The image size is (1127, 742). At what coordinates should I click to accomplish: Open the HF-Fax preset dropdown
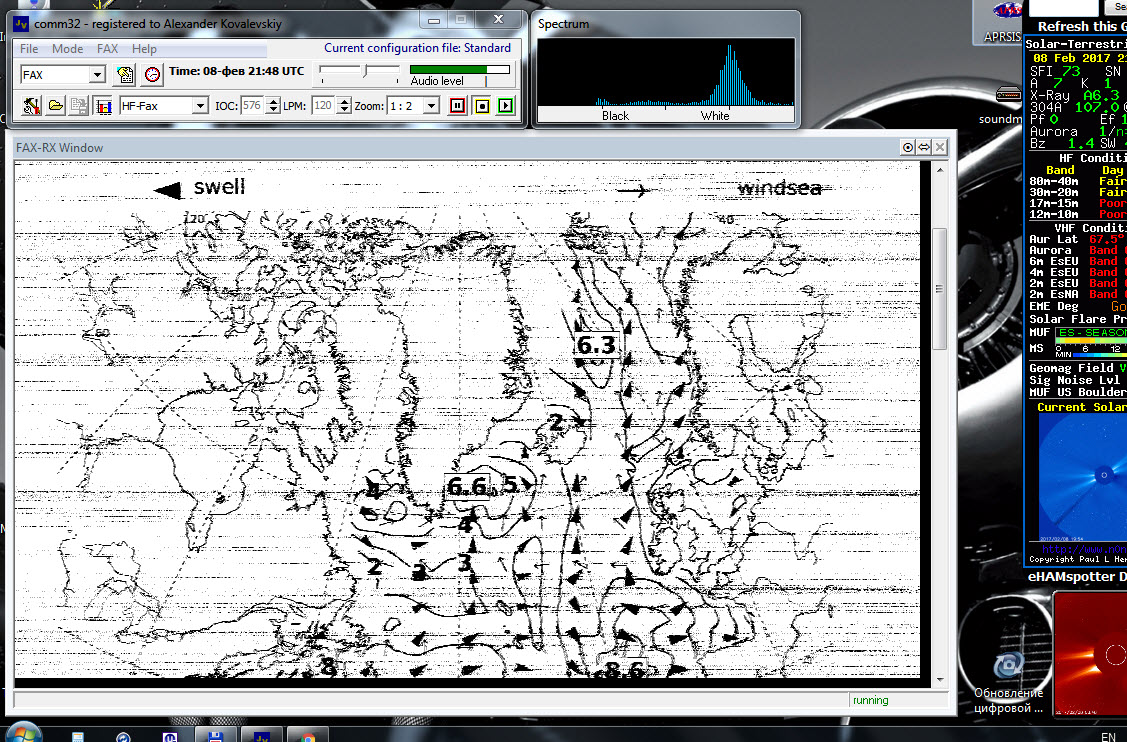[x=200, y=106]
